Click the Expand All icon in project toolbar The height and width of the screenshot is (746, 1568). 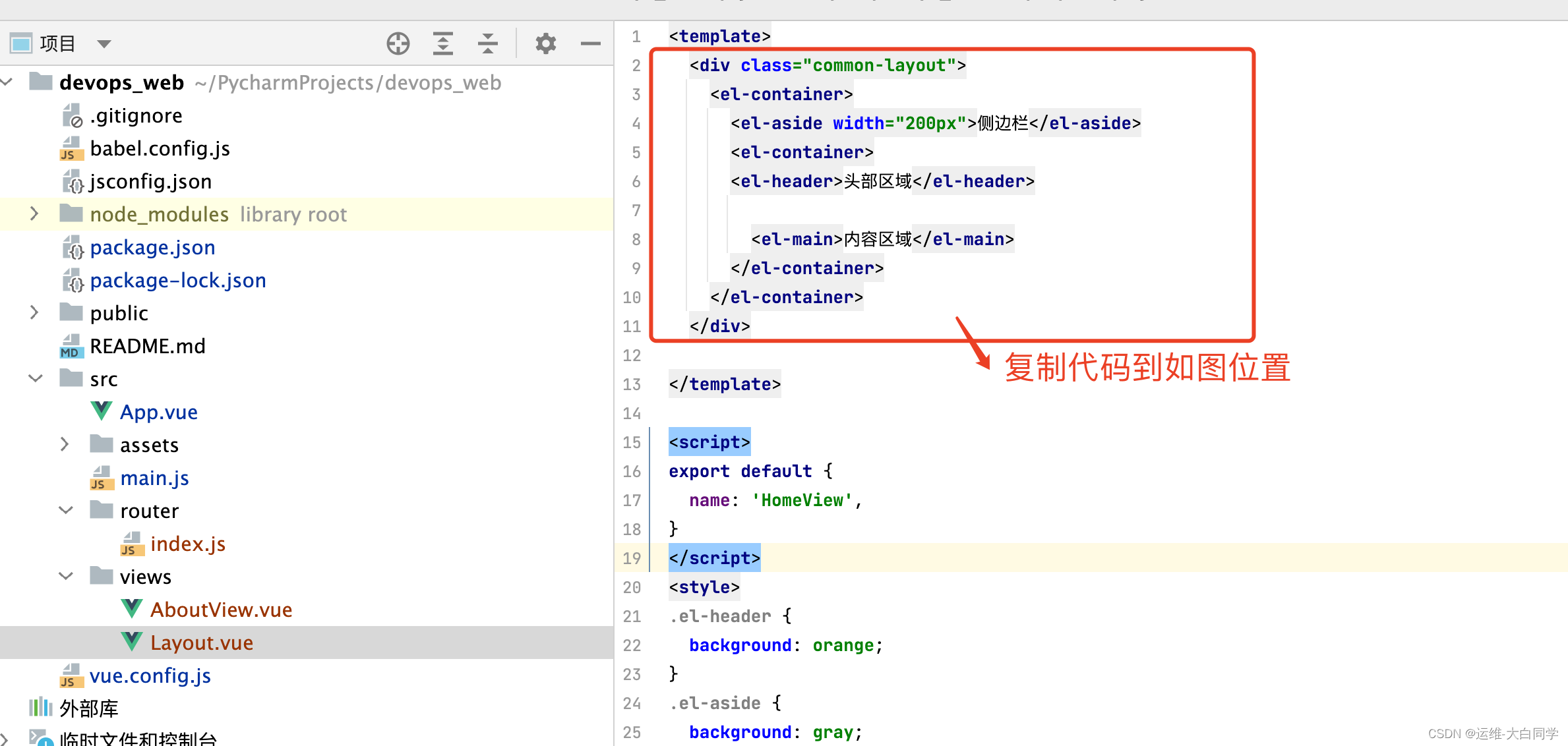coord(442,43)
